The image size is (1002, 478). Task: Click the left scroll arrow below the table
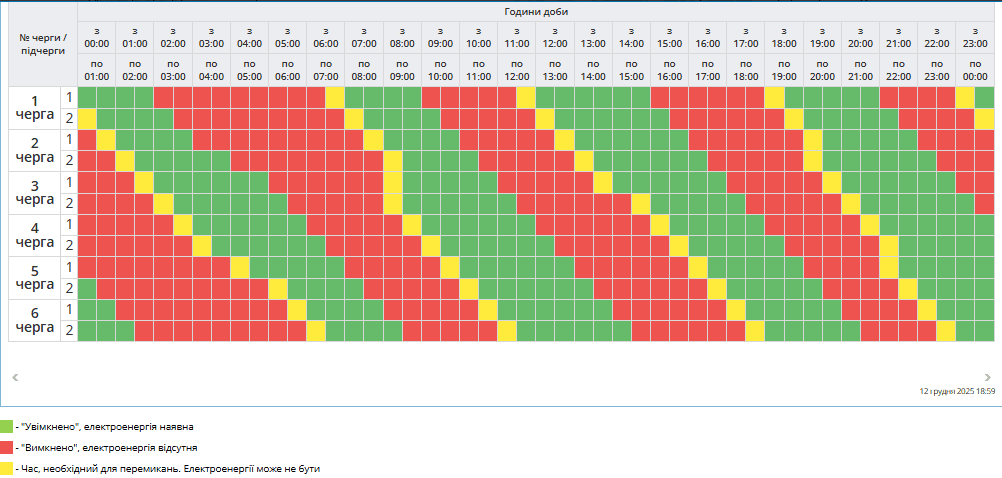[x=14, y=377]
